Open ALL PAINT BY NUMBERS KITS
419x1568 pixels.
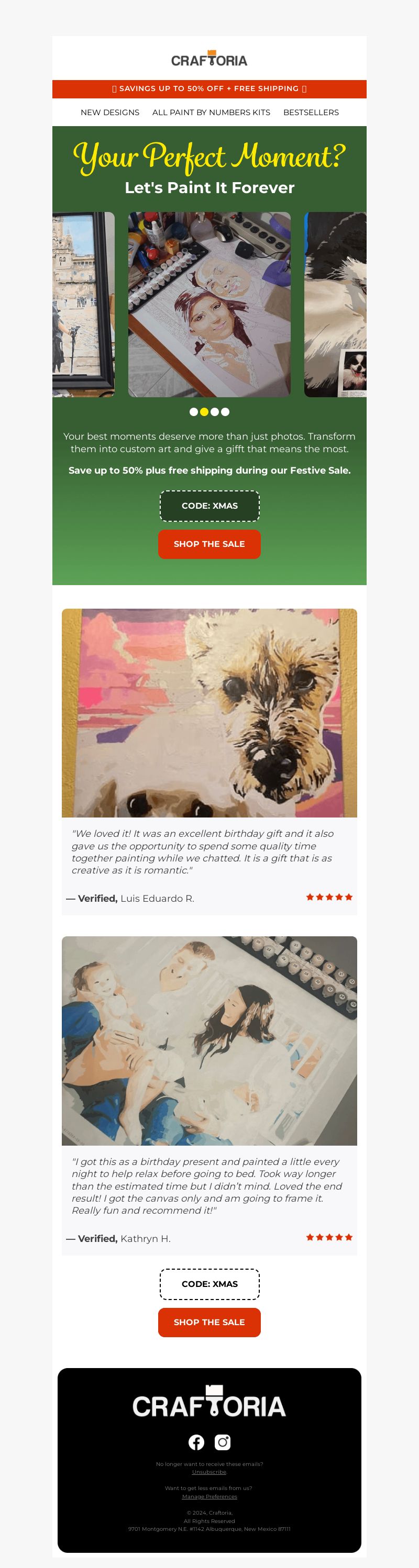tap(211, 113)
